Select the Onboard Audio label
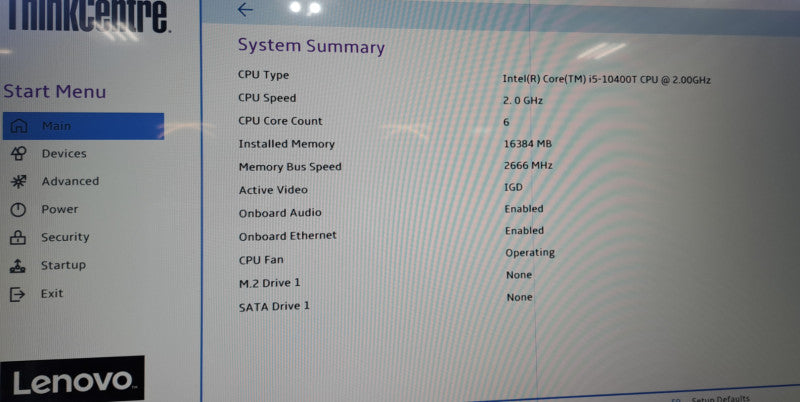800x402 pixels. [x=280, y=213]
